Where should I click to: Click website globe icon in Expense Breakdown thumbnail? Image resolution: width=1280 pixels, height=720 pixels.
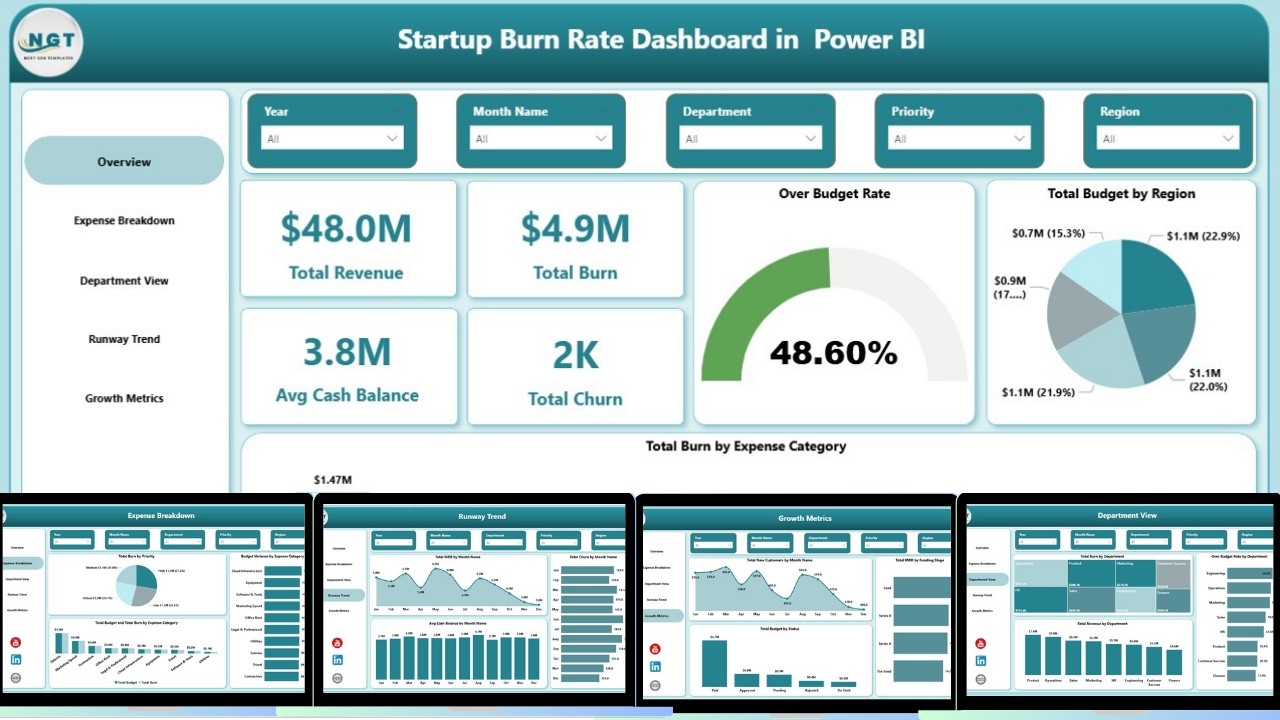click(16, 678)
